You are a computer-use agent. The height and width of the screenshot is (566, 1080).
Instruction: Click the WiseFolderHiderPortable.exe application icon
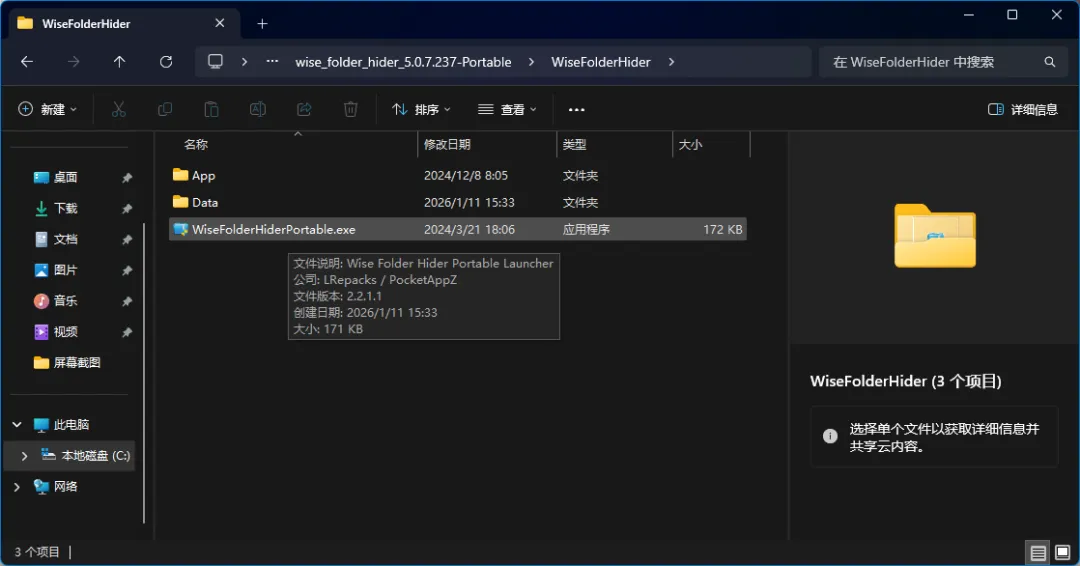(180, 229)
